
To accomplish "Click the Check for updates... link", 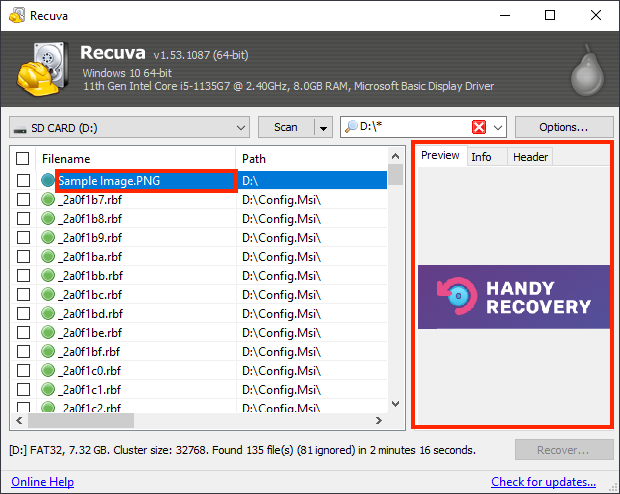I will pyautogui.click(x=543, y=482).
